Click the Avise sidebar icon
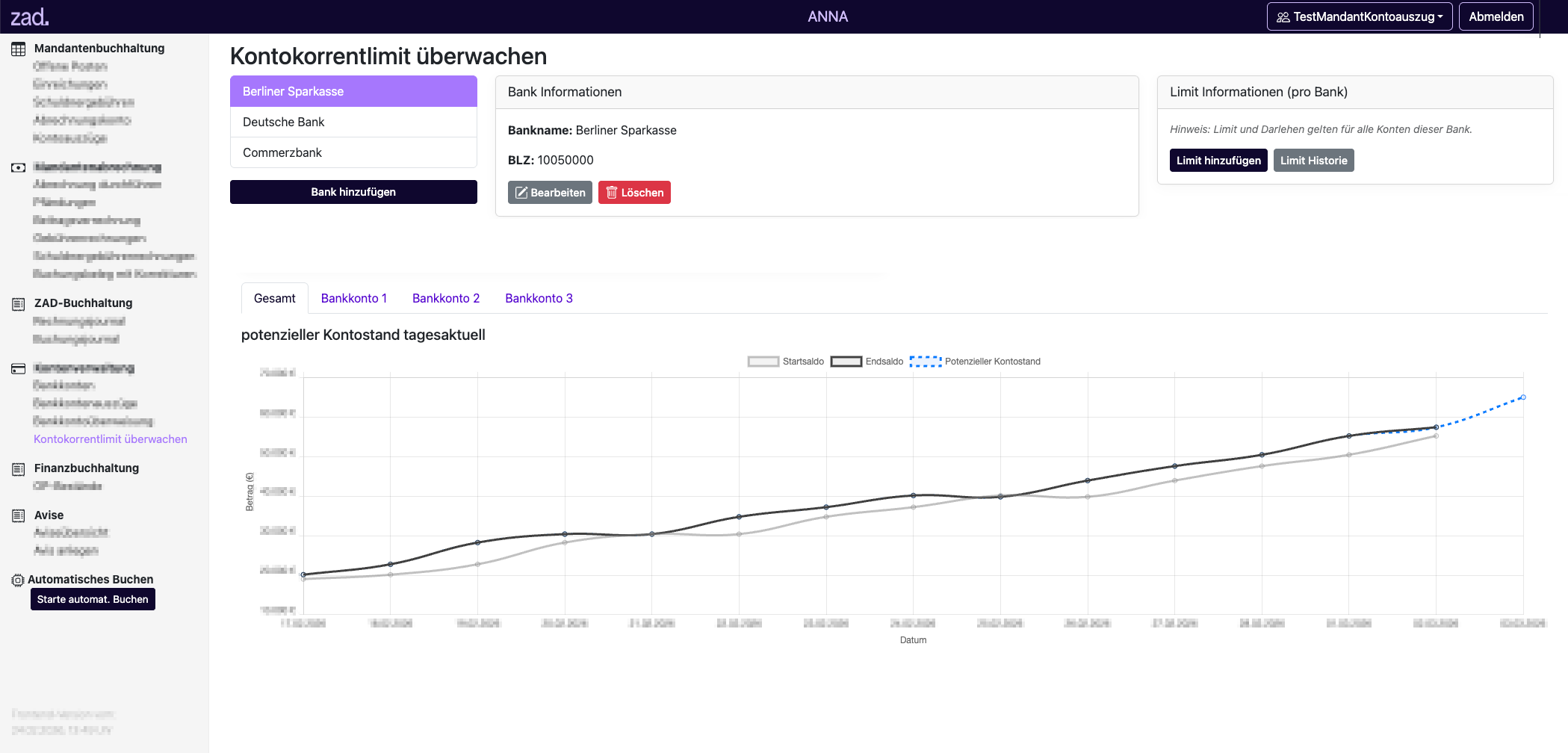The height and width of the screenshot is (753, 1568). tap(19, 515)
